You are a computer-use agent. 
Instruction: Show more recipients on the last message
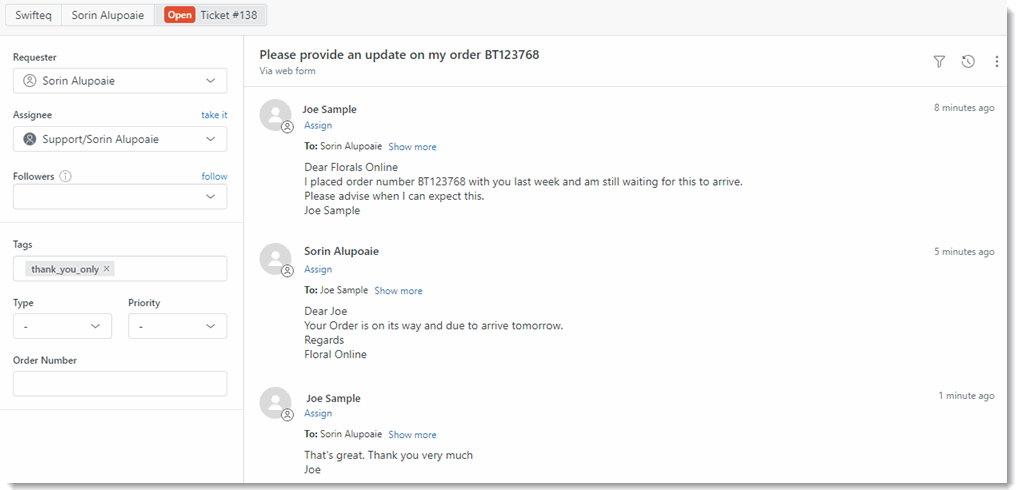(412, 435)
